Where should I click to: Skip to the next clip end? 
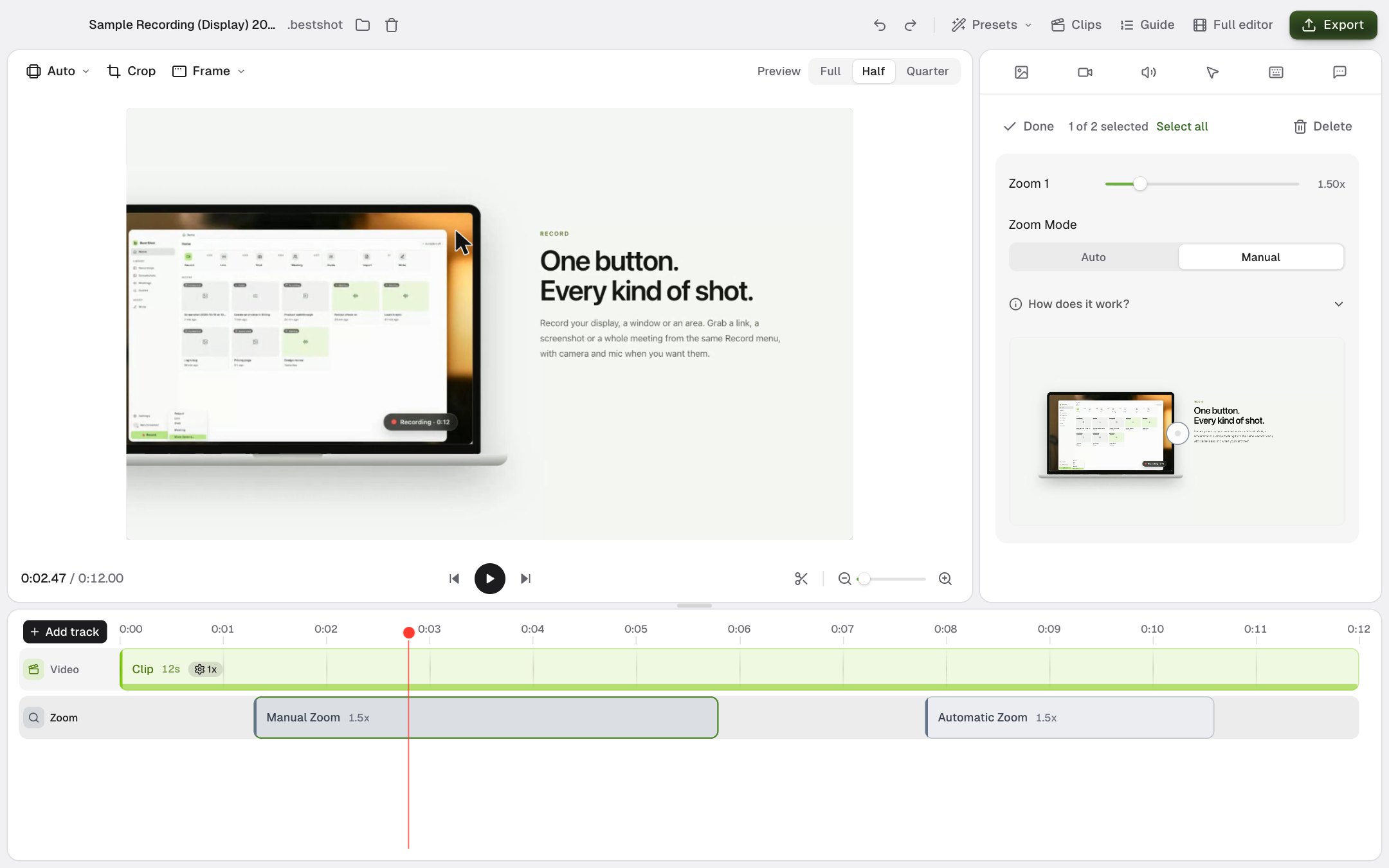tap(525, 579)
